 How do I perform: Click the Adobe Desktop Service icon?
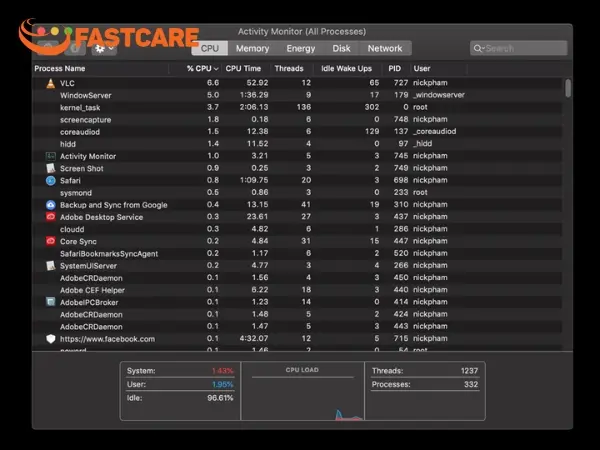[x=51, y=217]
